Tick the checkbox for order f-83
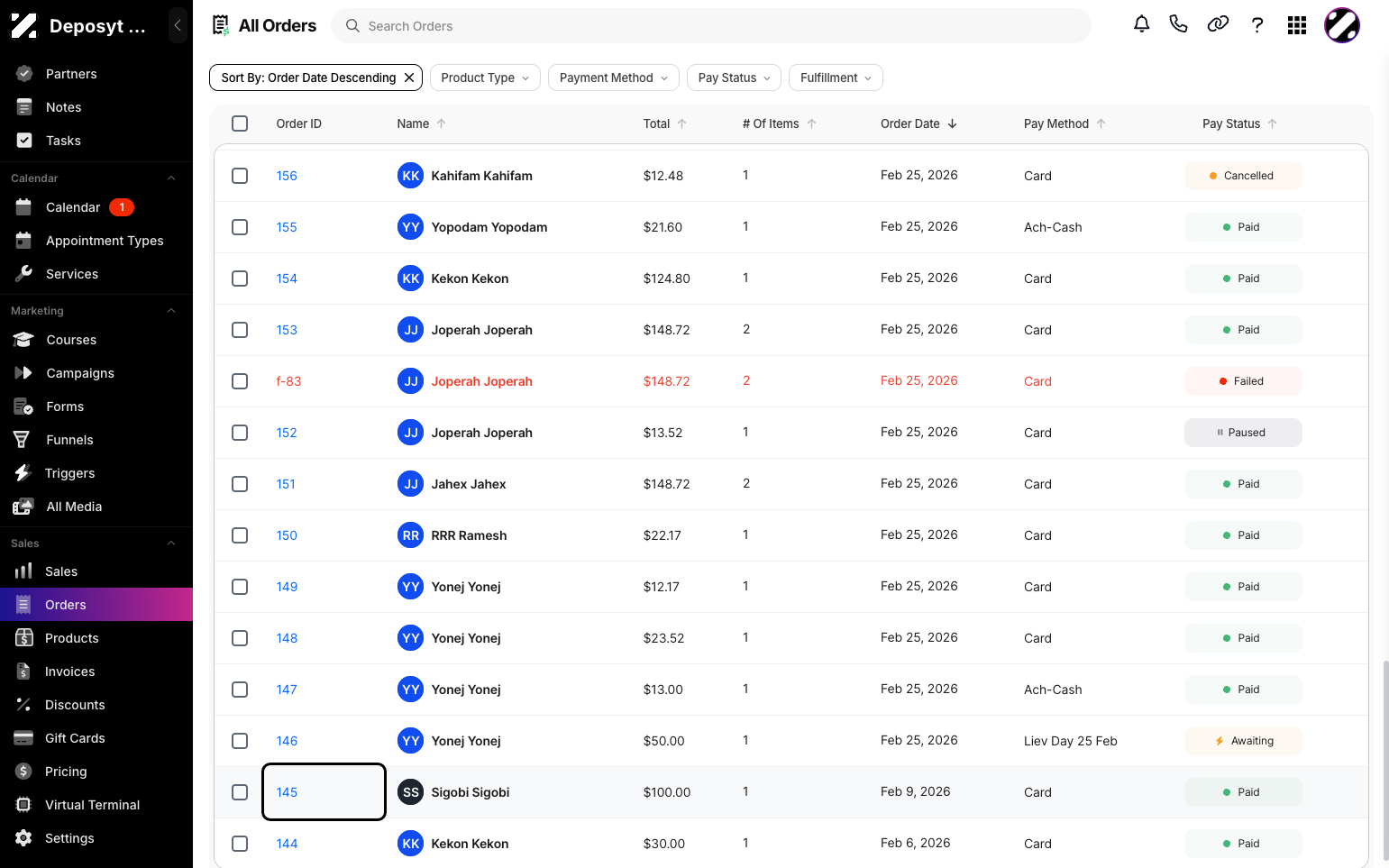The height and width of the screenshot is (868, 1389). pyautogui.click(x=240, y=381)
